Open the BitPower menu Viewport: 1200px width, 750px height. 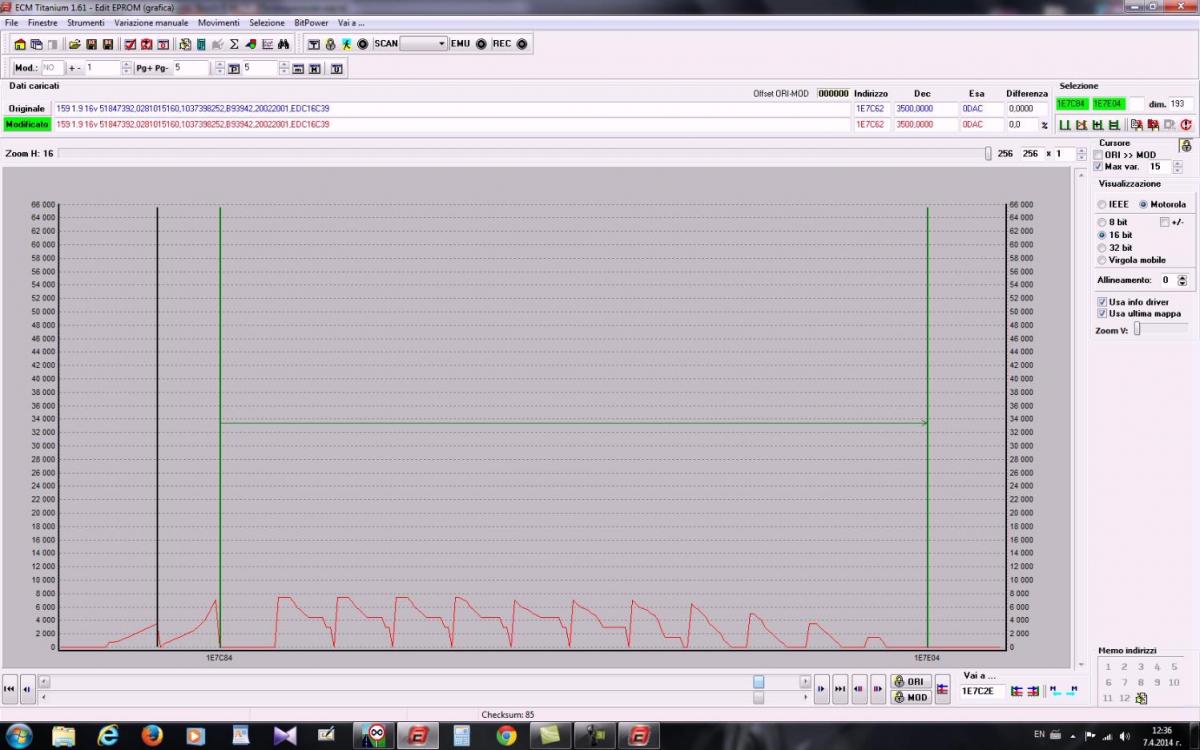coord(311,22)
